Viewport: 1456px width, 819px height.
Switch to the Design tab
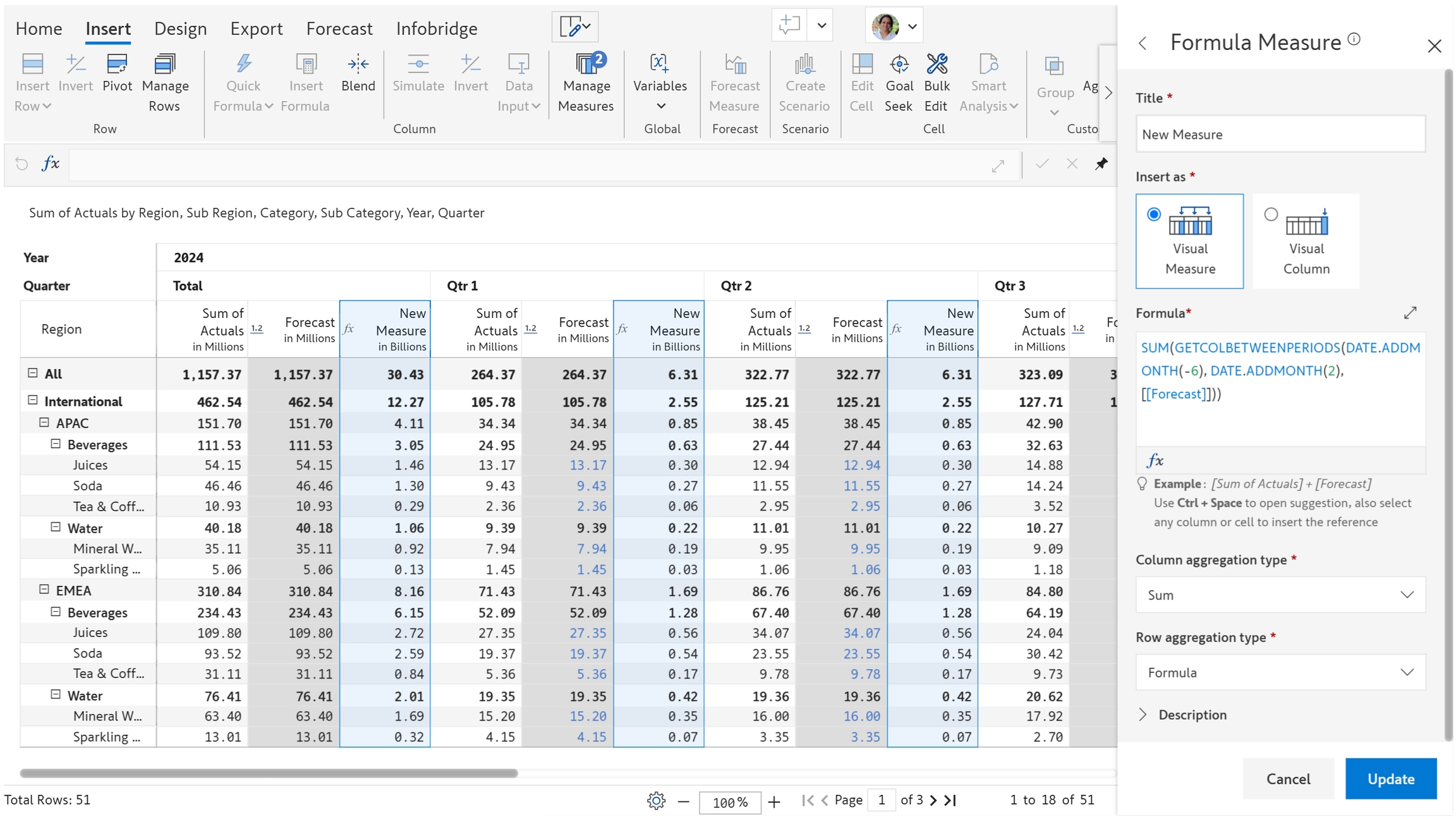pos(180,28)
